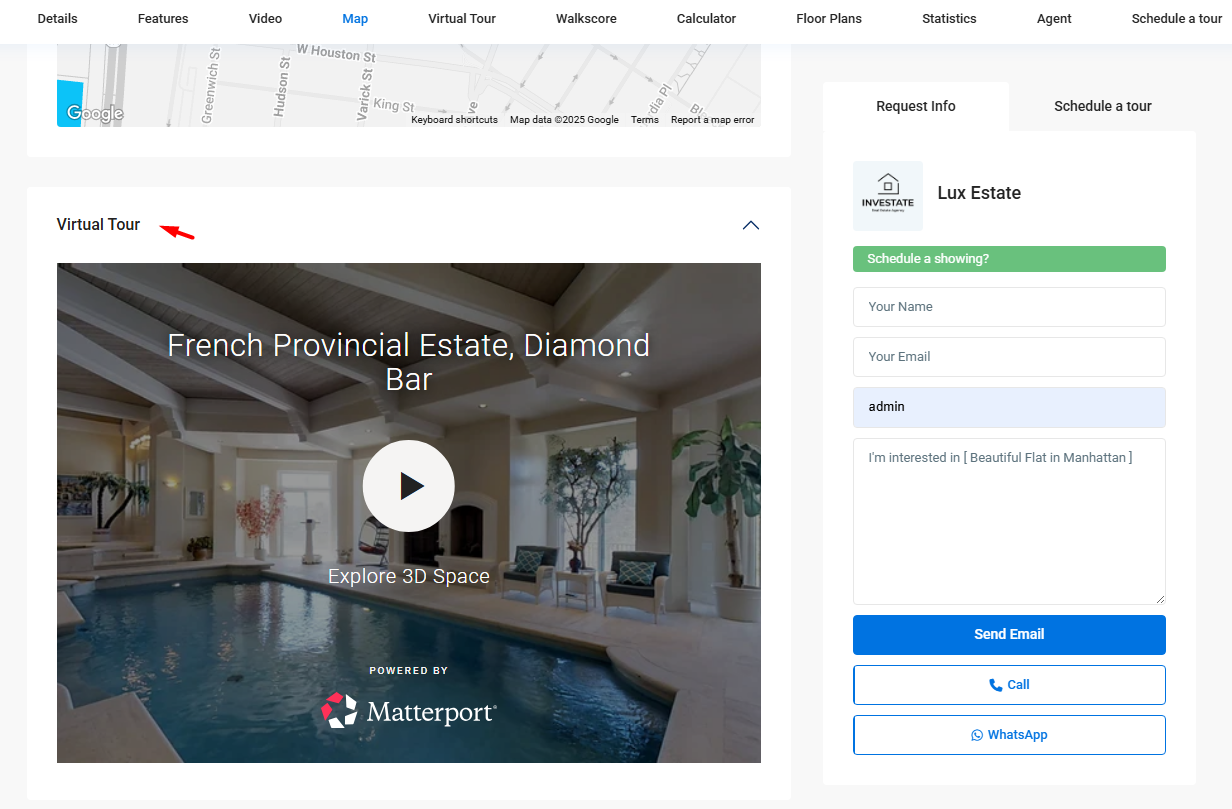Play the Explore 3D Space virtual tour
This screenshot has width=1232, height=809.
(408, 486)
